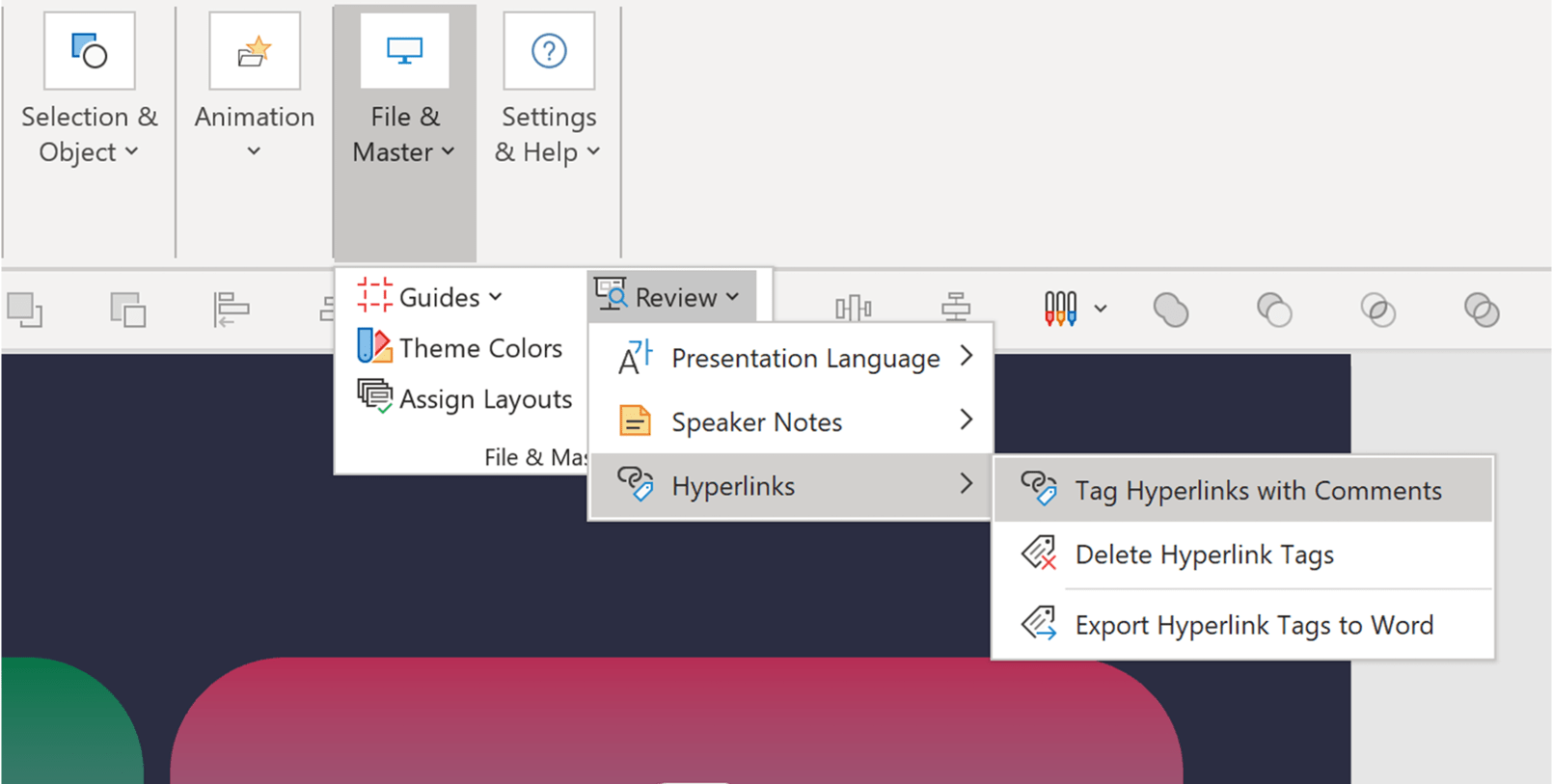Open Theme Colors
1553x784 pixels.
[x=460, y=348]
